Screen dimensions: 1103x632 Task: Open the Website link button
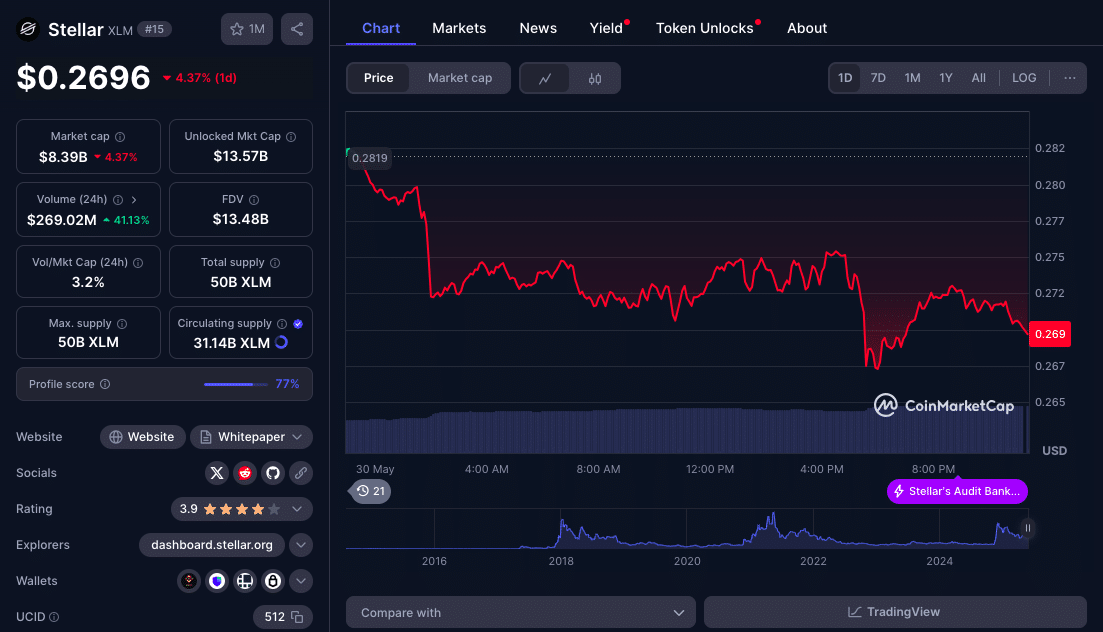(x=143, y=437)
